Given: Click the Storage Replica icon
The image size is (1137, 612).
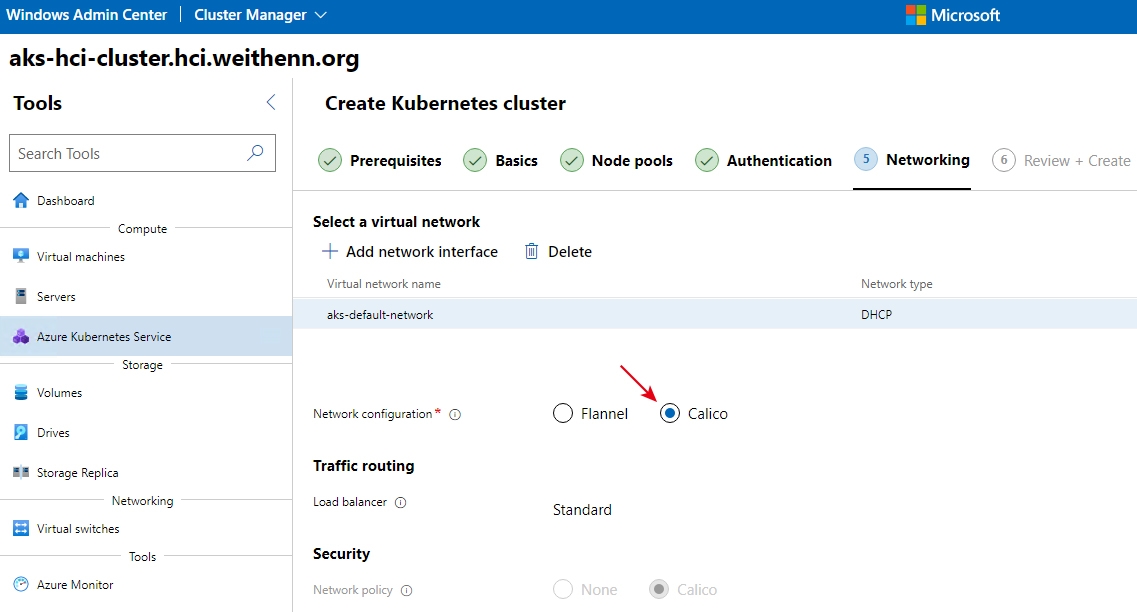Looking at the screenshot, I should tap(21, 473).
